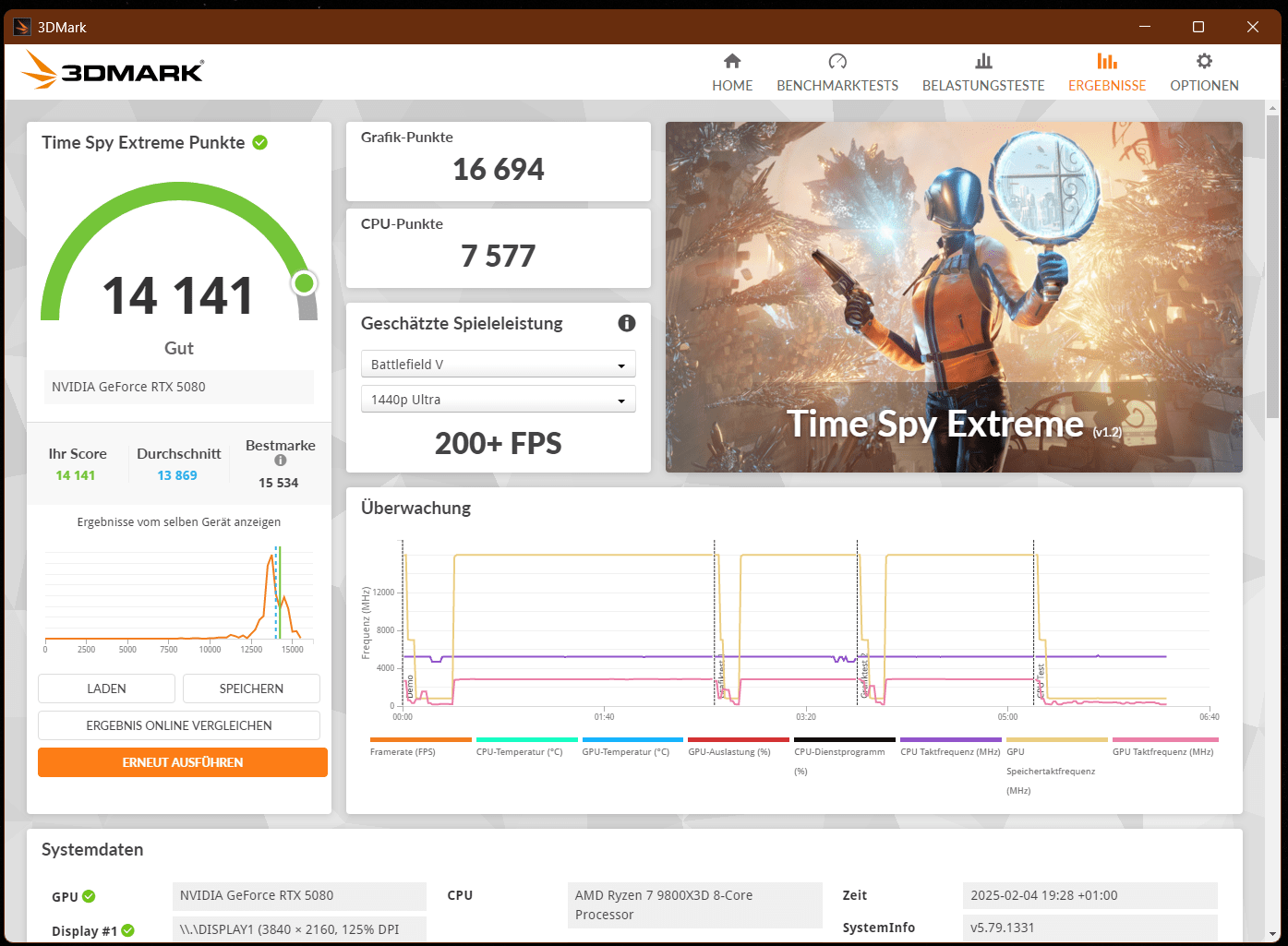The width and height of the screenshot is (1288, 946).
Task: Toggle GPU-Auslastung (%) legend swatch
Action: (x=739, y=739)
